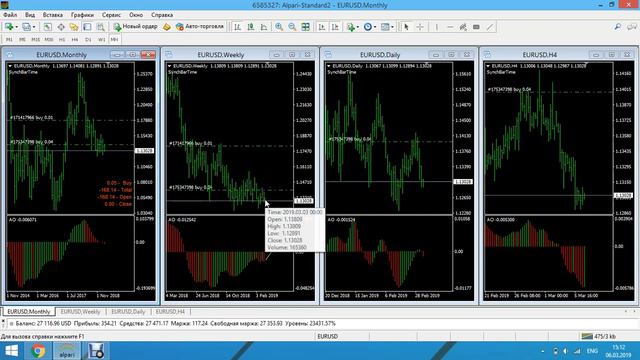Open the Вид menu
Viewport: 640px width, 360px height.
30,15
